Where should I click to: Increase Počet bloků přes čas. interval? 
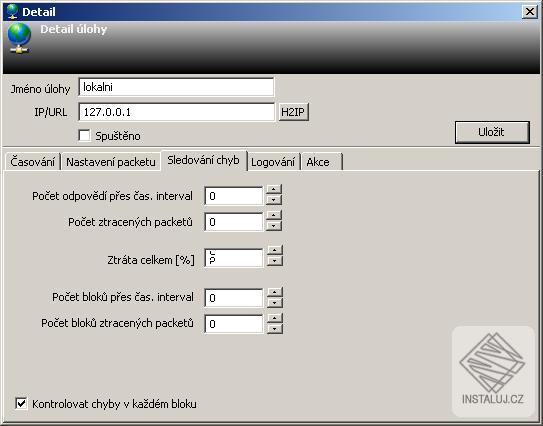[275, 292]
